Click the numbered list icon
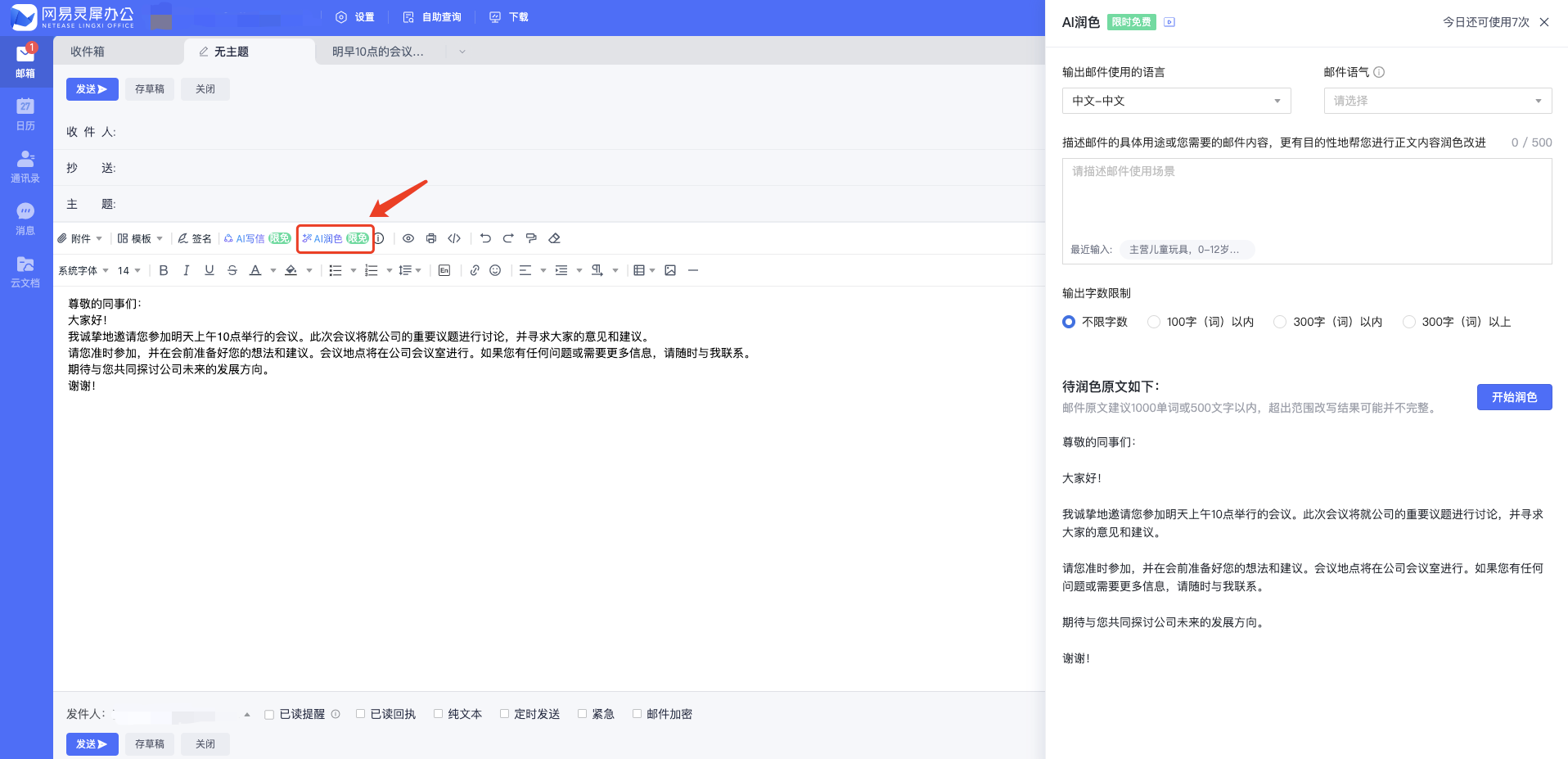 click(x=372, y=270)
